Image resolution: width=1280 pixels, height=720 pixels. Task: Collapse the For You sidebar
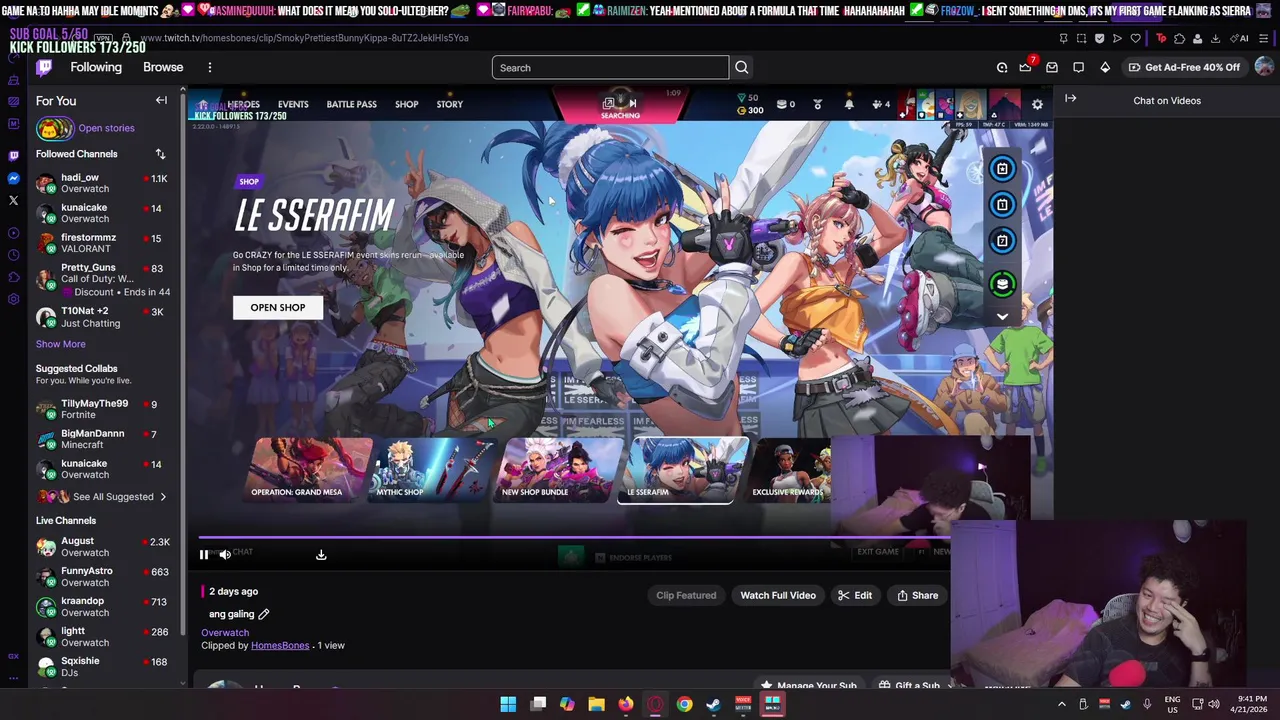(161, 101)
